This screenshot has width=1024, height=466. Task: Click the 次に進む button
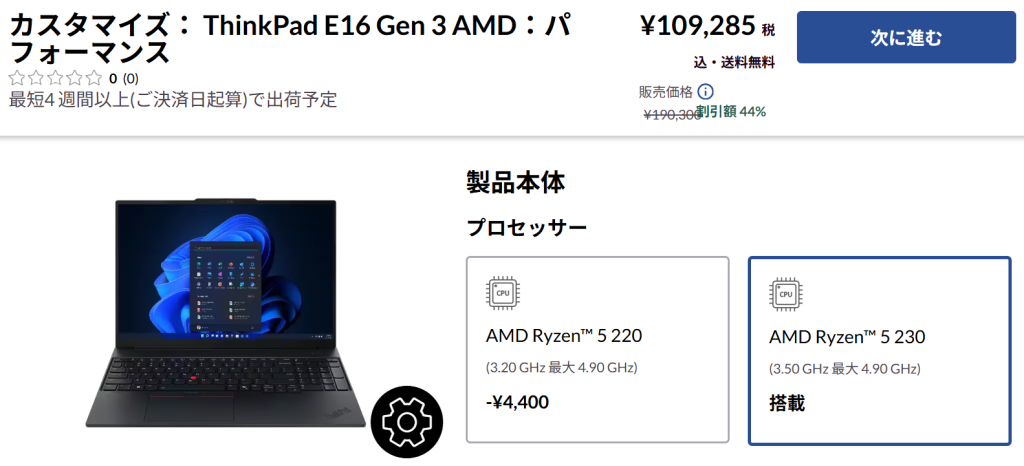(x=906, y=37)
